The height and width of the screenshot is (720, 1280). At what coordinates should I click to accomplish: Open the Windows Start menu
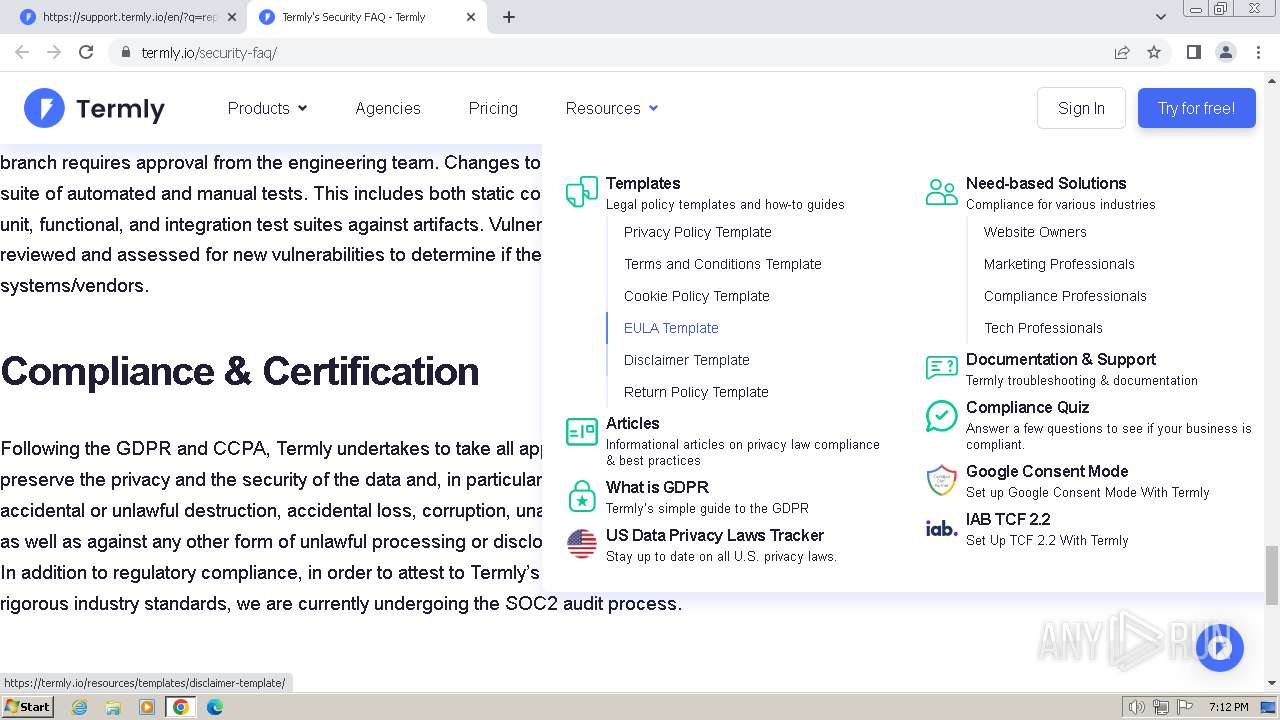(x=27, y=707)
